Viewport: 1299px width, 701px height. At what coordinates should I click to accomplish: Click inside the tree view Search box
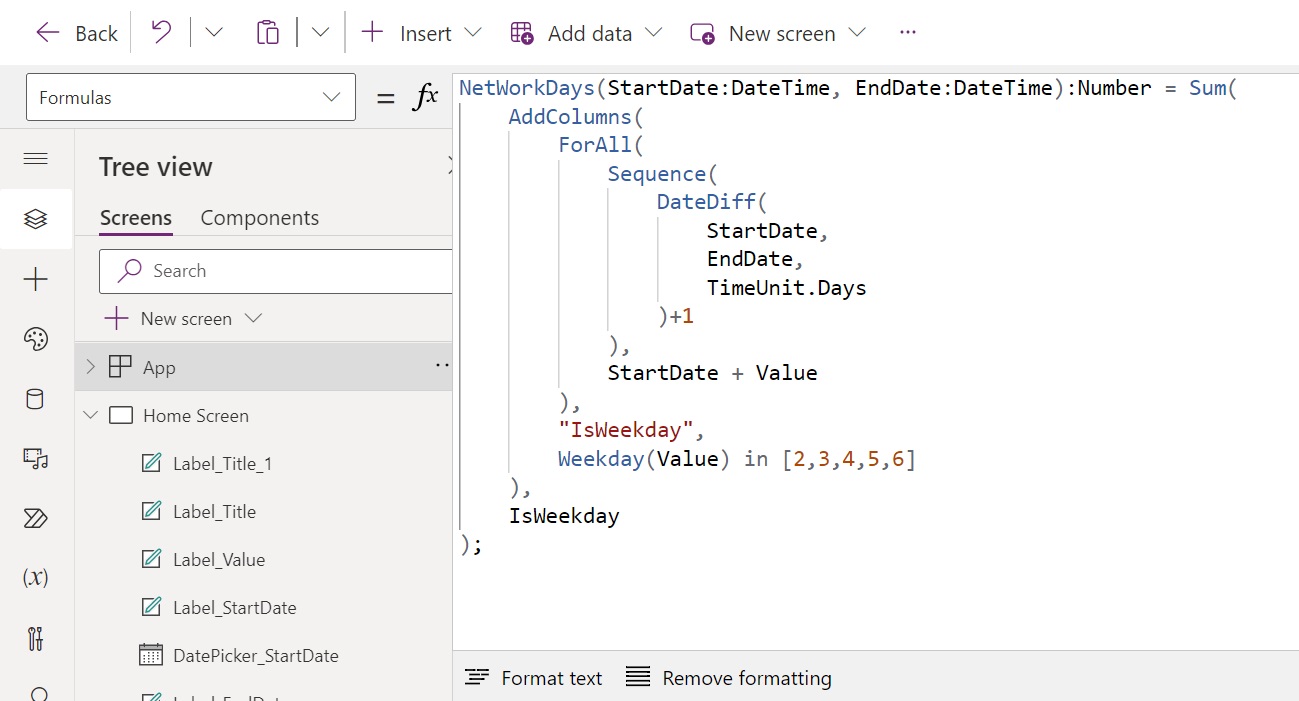[x=280, y=271]
